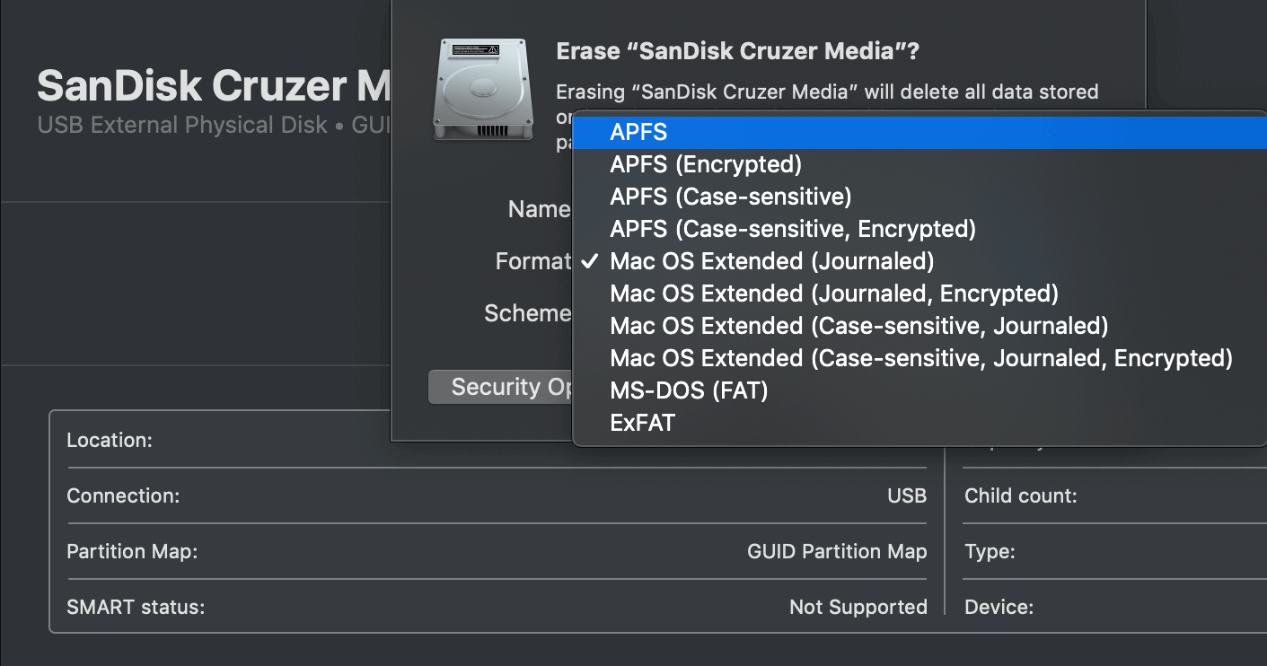Choose MS-DOS (FAT) format
The width and height of the screenshot is (1267, 666).
[688, 390]
